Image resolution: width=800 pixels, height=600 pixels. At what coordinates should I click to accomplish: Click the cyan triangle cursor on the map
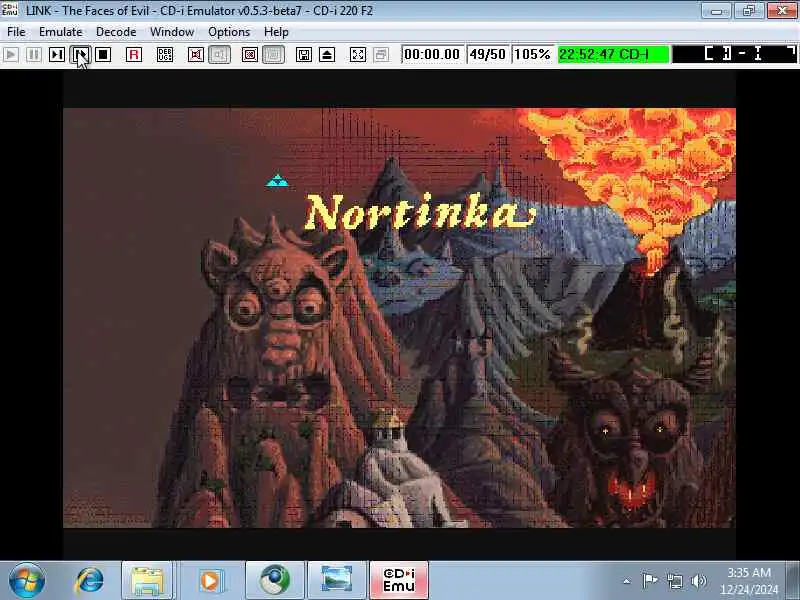coord(277,181)
